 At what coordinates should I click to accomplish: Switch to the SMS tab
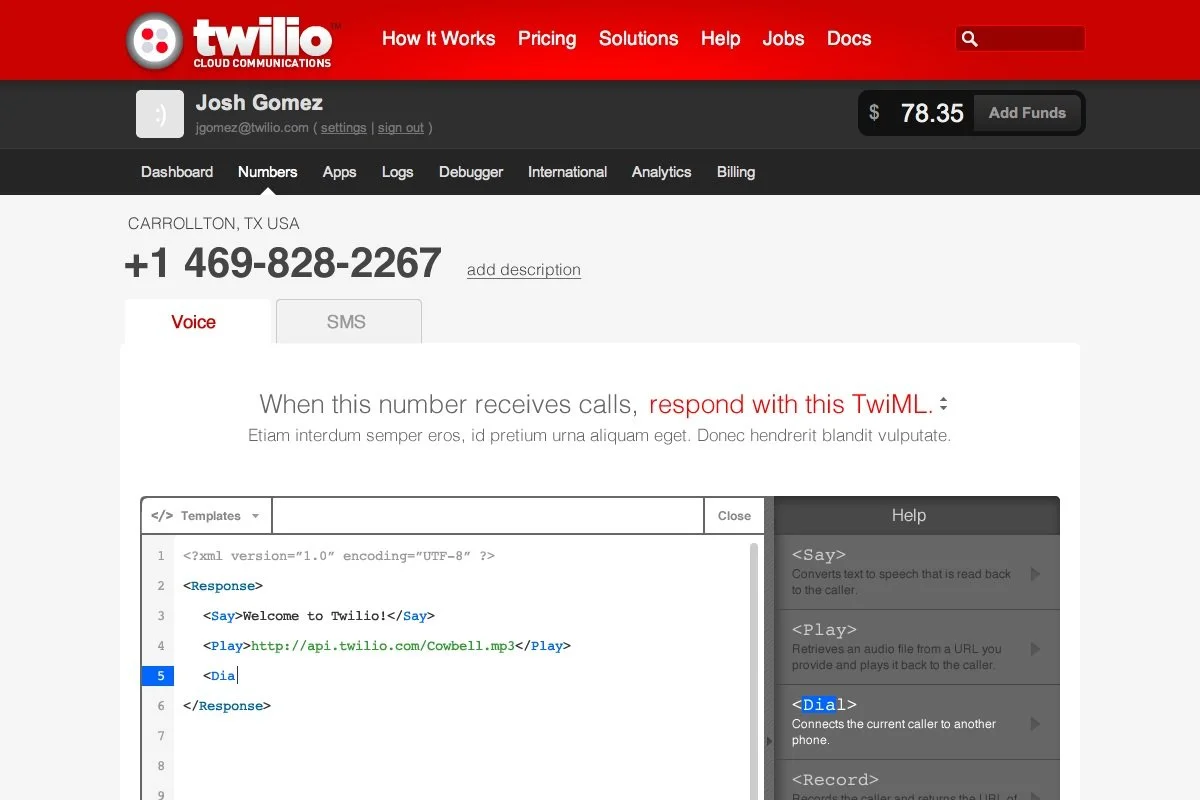pos(347,321)
